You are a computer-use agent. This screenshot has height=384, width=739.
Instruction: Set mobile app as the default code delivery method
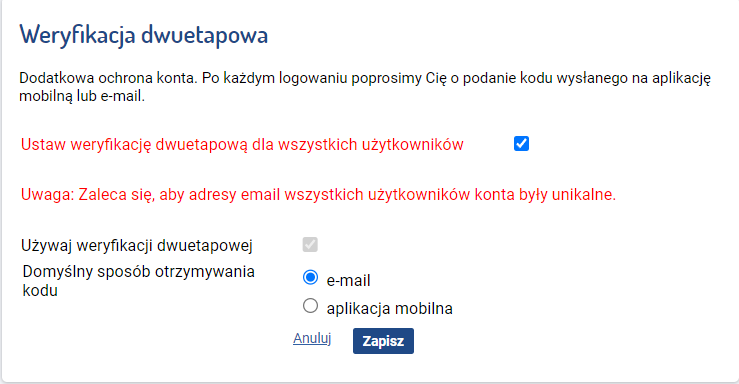(x=310, y=305)
